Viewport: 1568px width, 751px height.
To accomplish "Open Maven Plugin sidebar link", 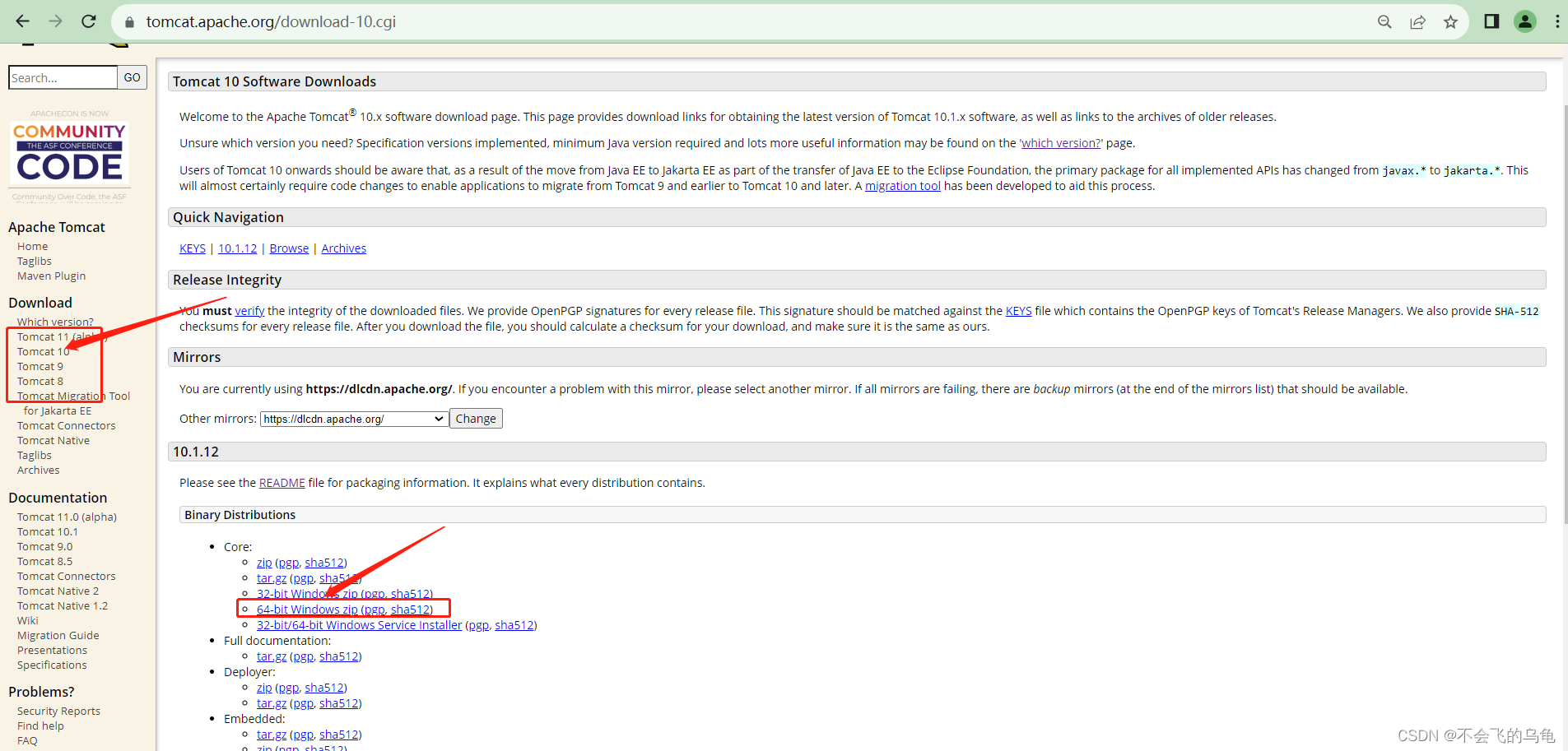I will click(51, 276).
